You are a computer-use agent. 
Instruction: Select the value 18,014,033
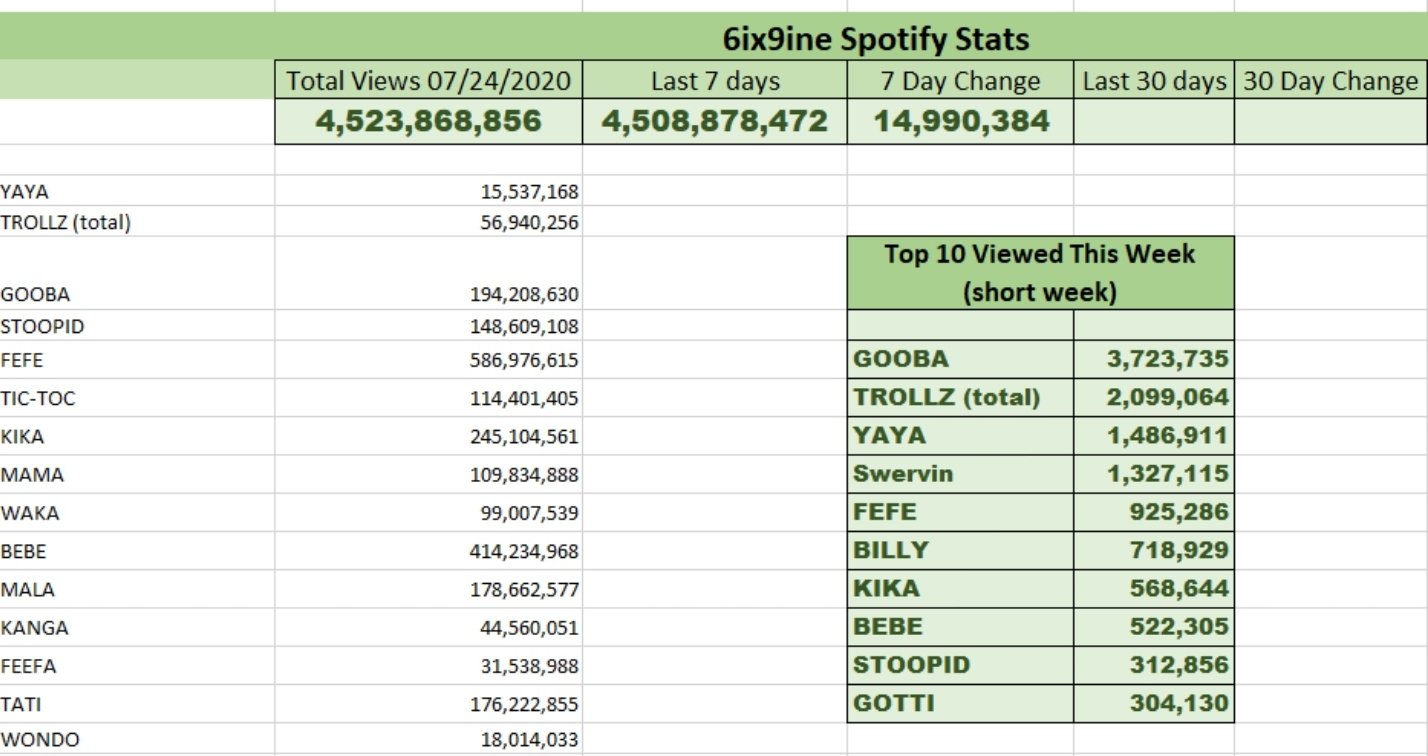coord(529,740)
